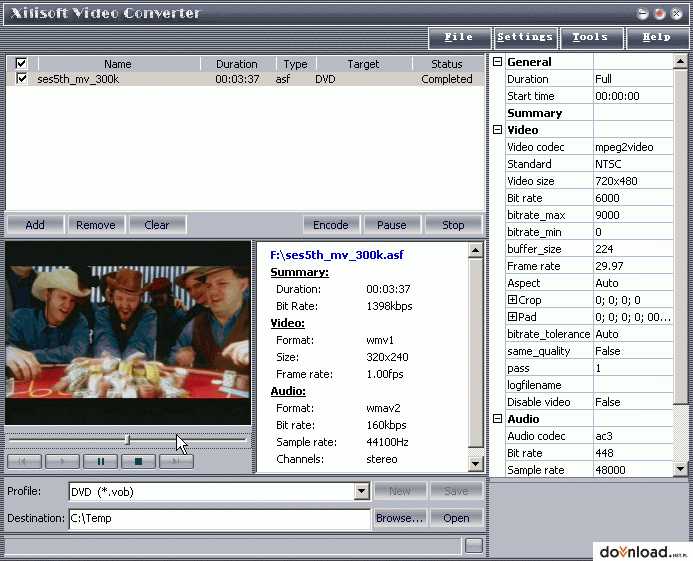Collapse the Audio properties group

[497, 418]
